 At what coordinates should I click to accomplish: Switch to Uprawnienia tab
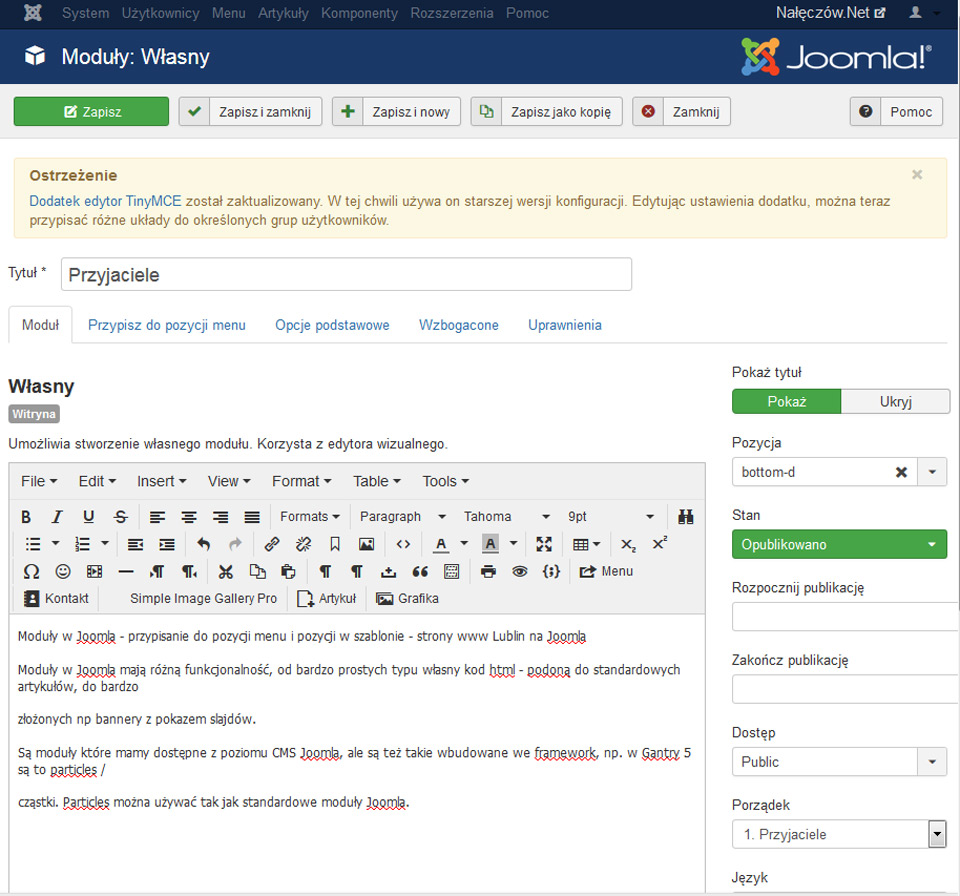tap(564, 325)
